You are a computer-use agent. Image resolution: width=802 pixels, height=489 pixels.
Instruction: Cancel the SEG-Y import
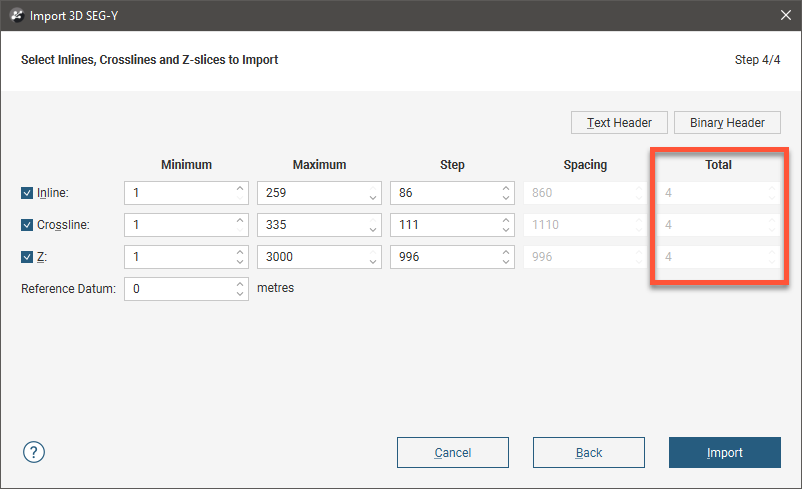pyautogui.click(x=452, y=453)
